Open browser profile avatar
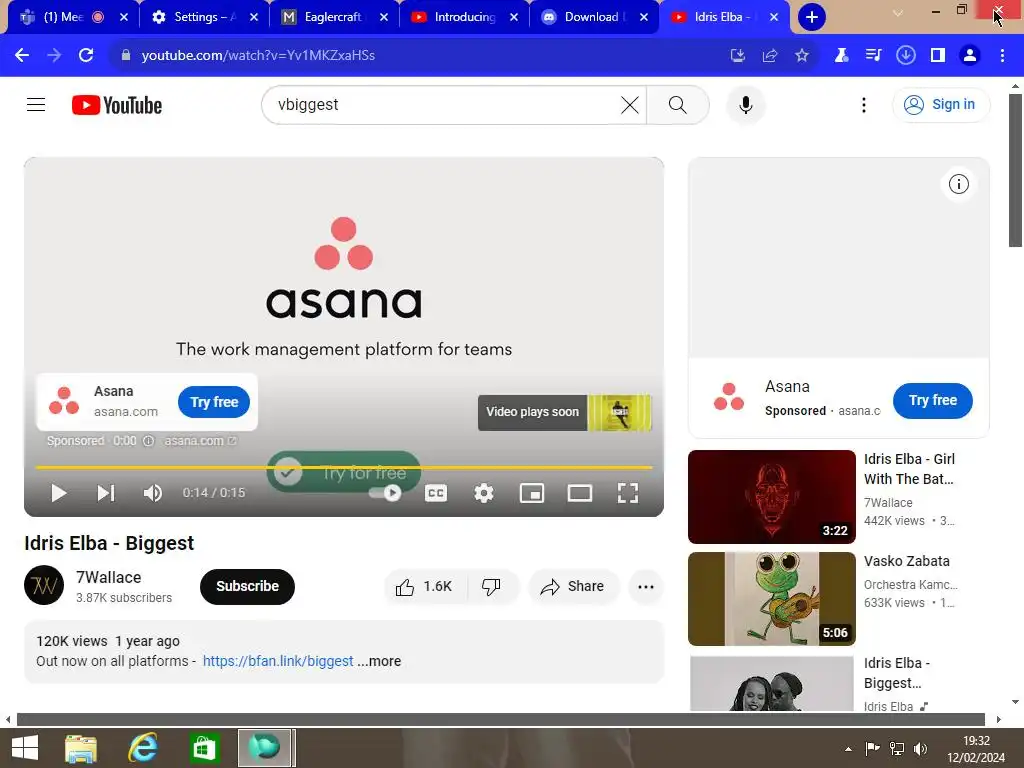This screenshot has width=1024, height=768. click(970, 56)
